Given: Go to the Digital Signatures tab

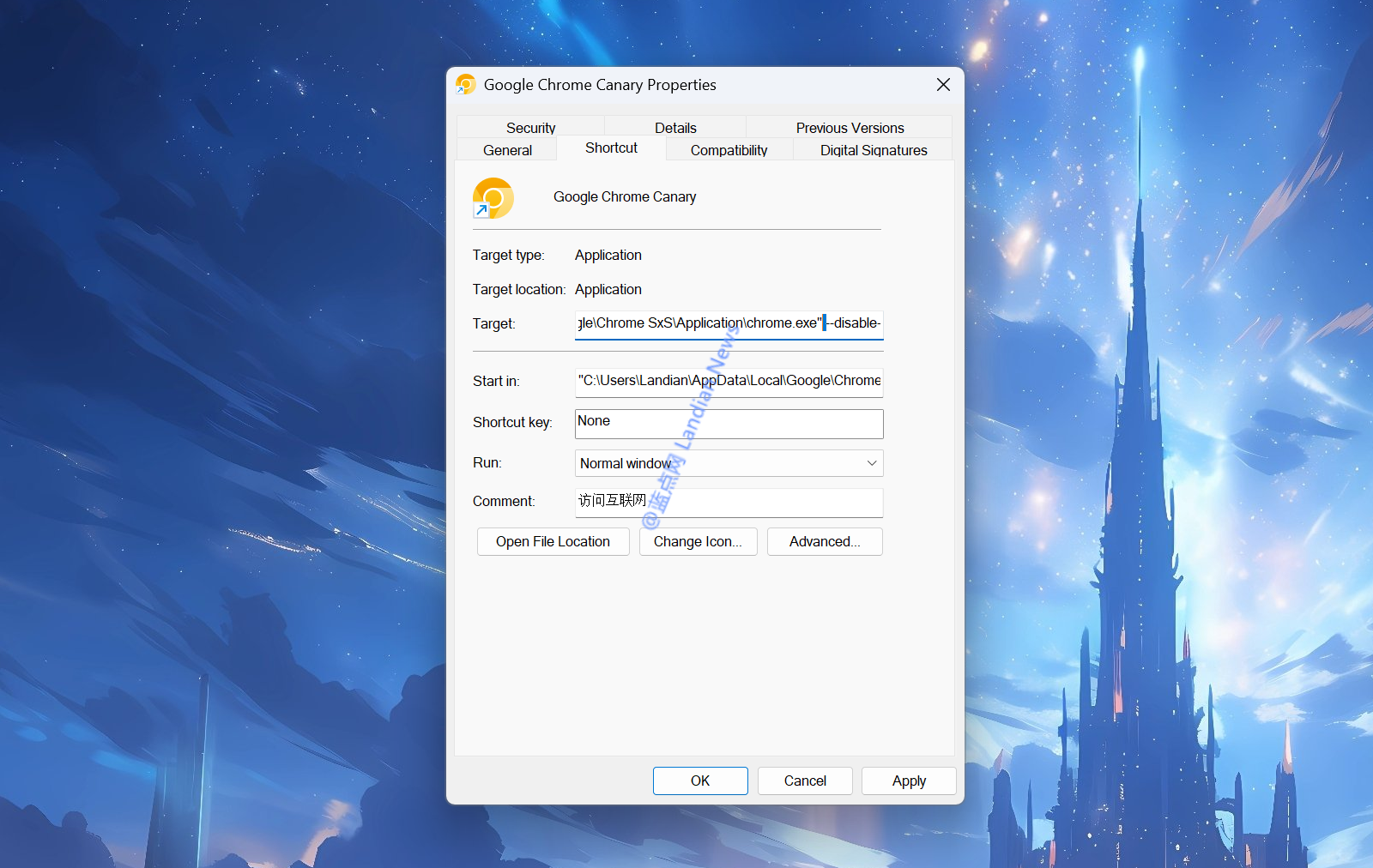Looking at the screenshot, I should pos(873,150).
